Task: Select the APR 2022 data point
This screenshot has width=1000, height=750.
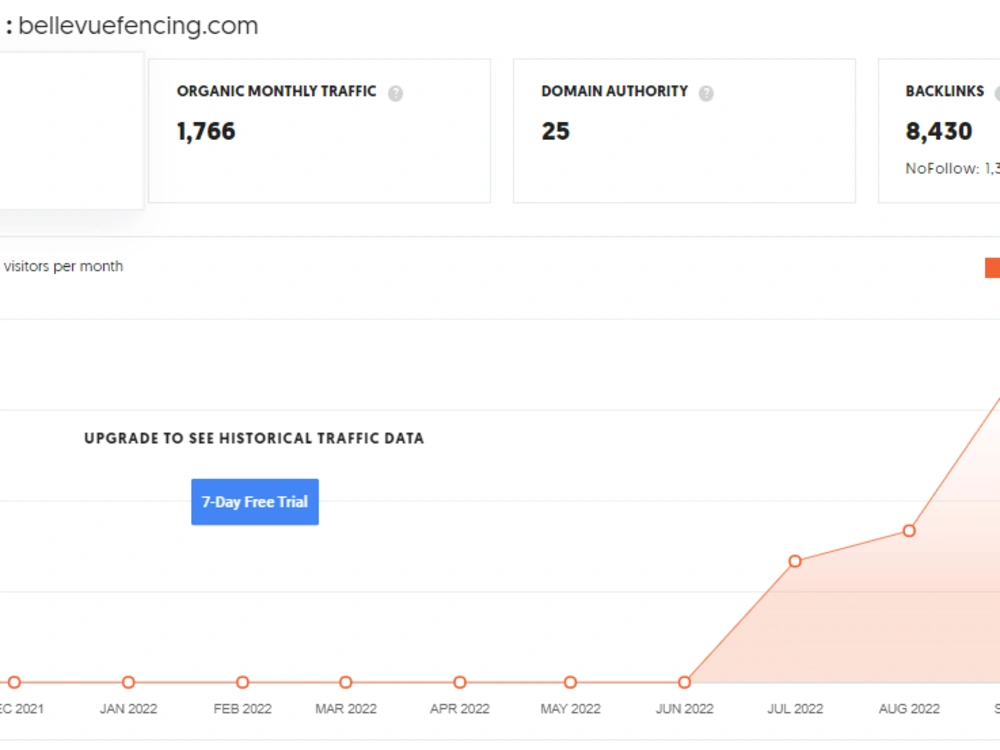Action: [460, 682]
